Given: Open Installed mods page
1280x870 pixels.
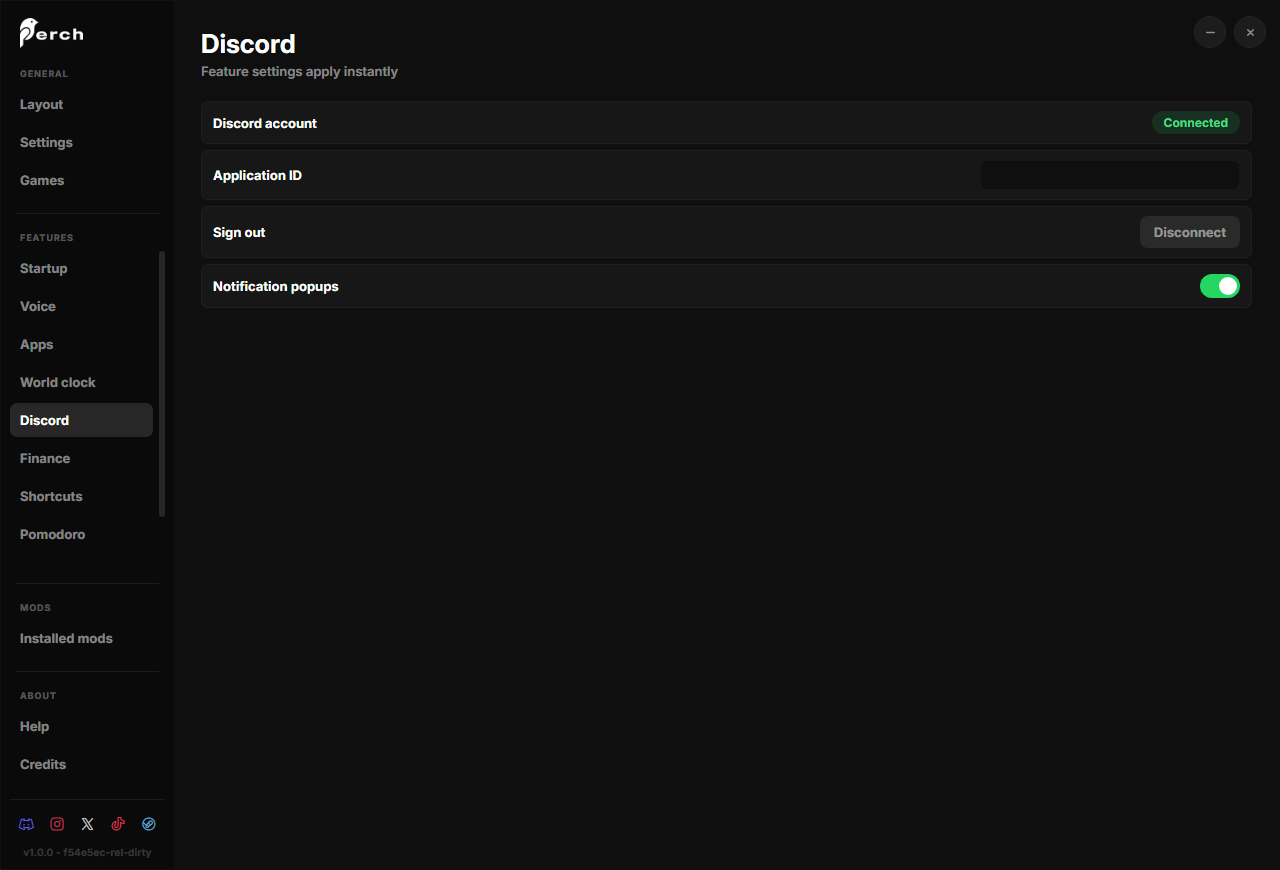Looking at the screenshot, I should click(x=81, y=638).
